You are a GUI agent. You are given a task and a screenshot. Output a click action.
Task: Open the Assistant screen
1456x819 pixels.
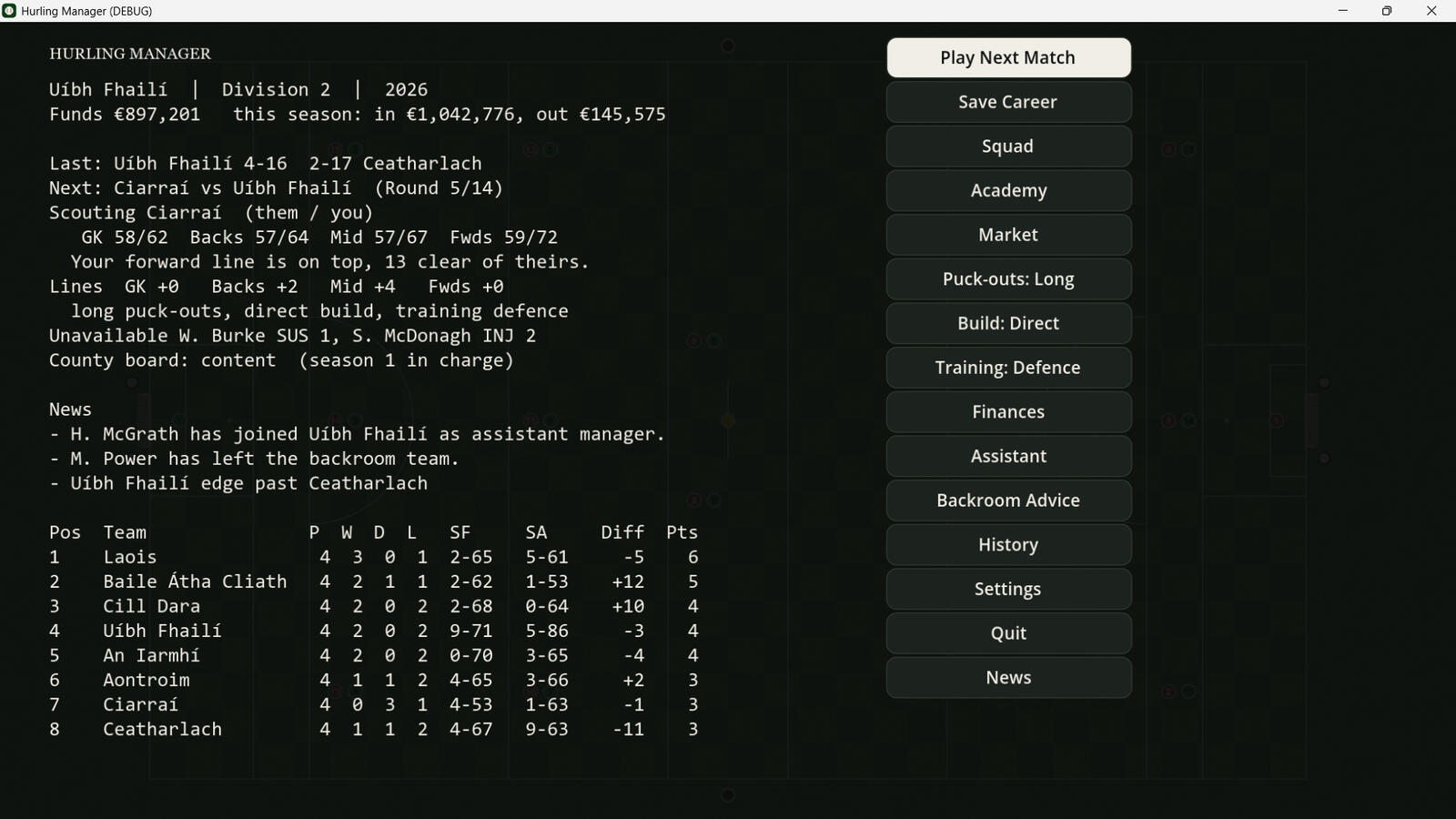pos(1008,456)
